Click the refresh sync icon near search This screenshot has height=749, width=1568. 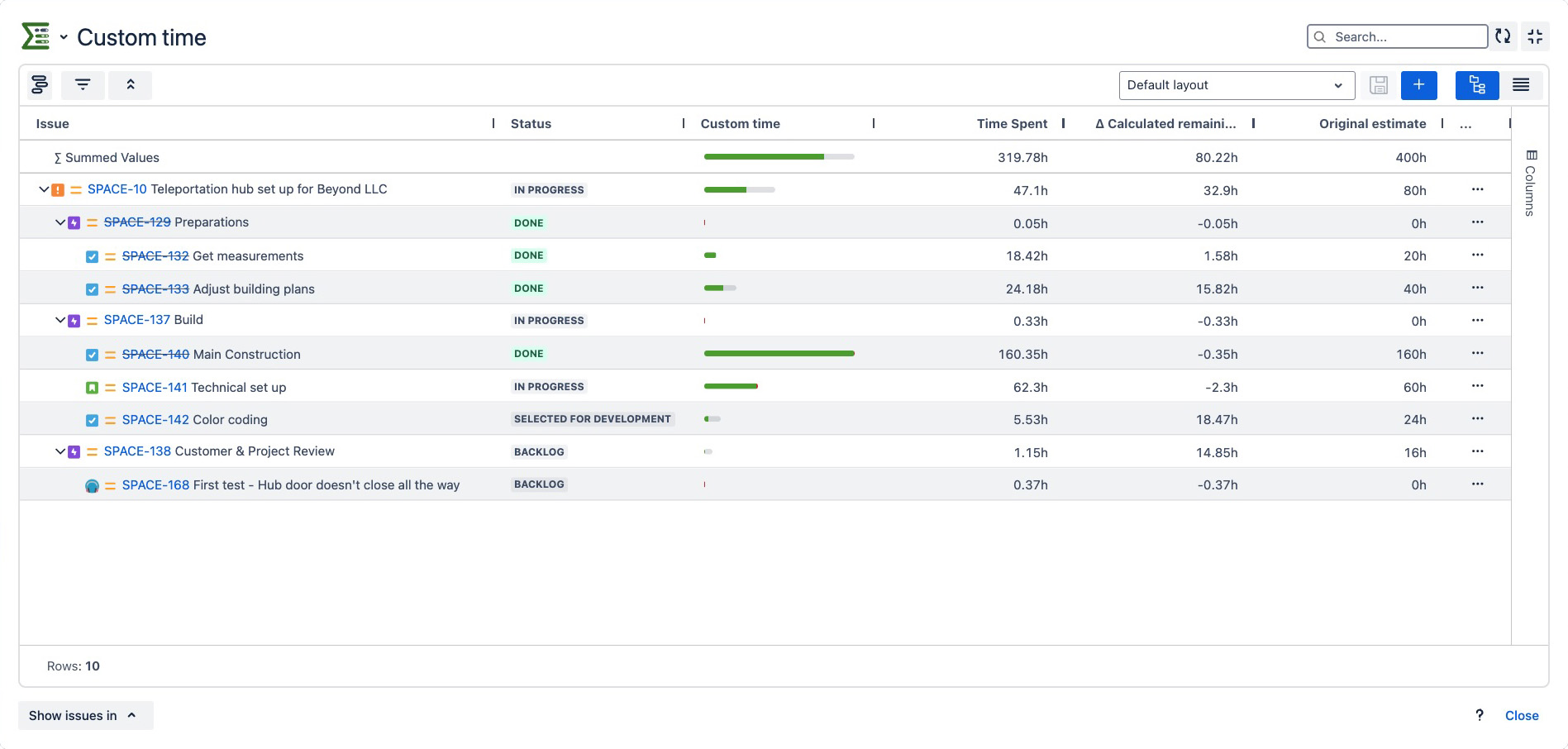1503,36
